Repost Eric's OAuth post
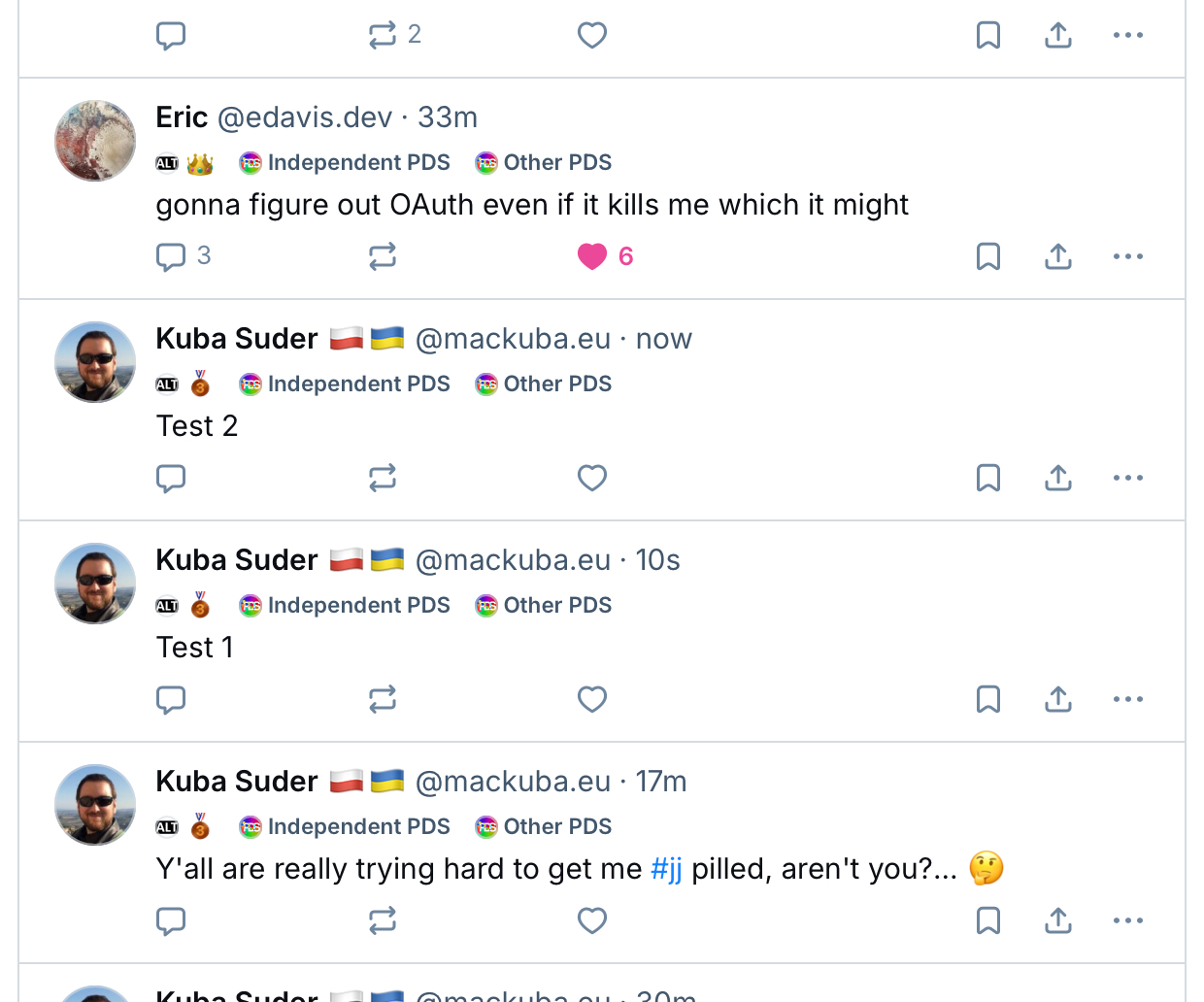The height and width of the screenshot is (1002, 1204). tap(383, 256)
